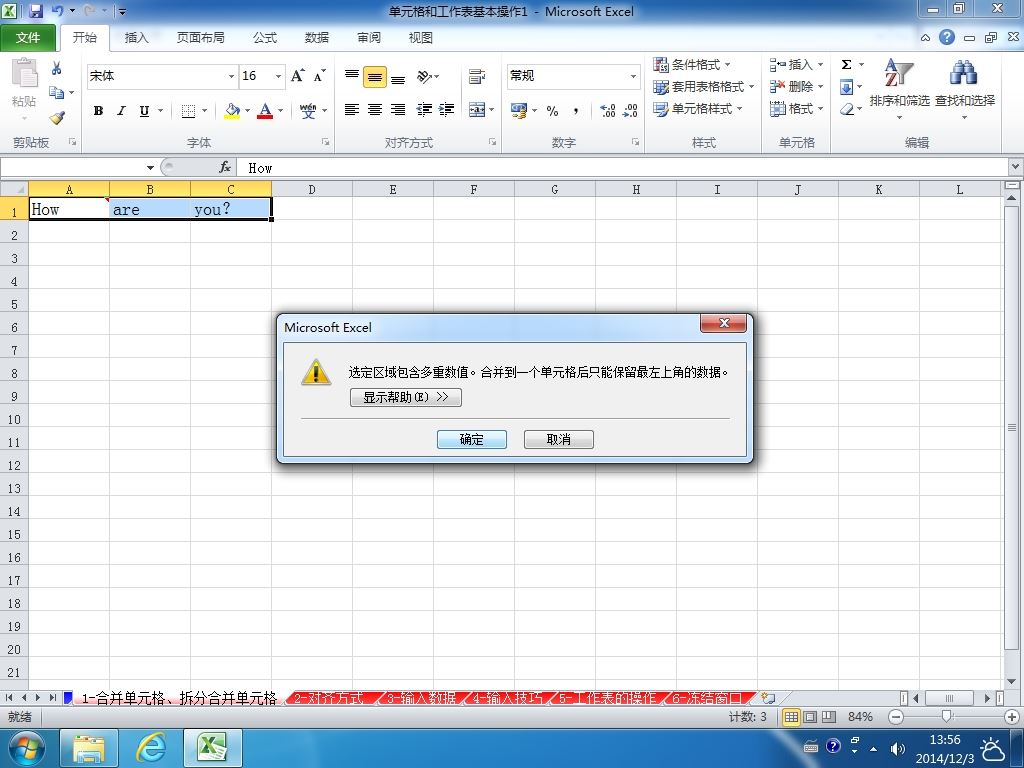Viewport: 1024px width, 768px height.
Task: Click the text orientation icon
Action: pyautogui.click(x=424, y=76)
